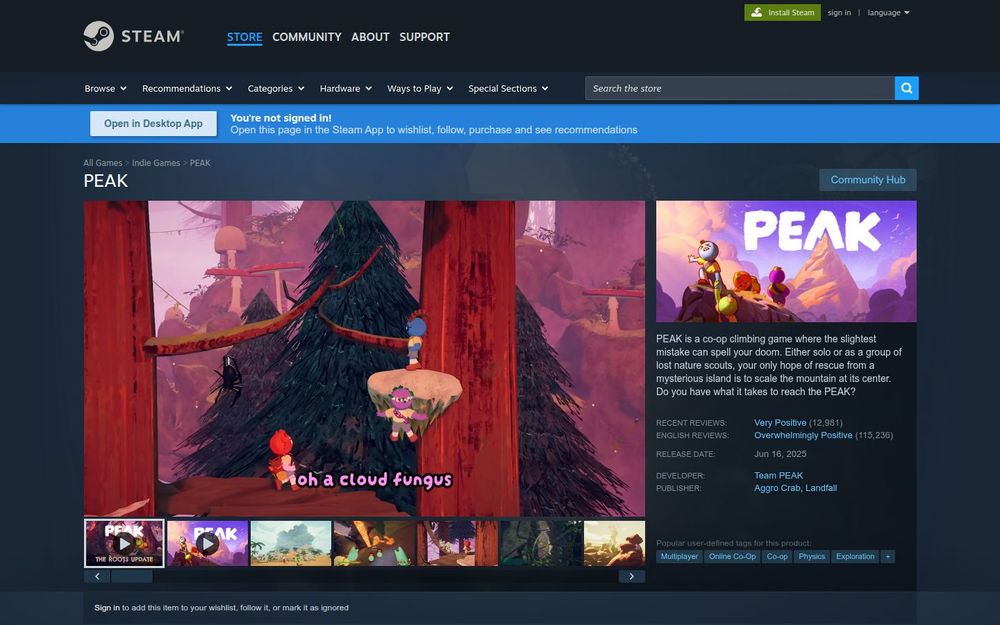Expand the Special Sections dropdown
Screen dimensions: 1000x625
(508, 89)
